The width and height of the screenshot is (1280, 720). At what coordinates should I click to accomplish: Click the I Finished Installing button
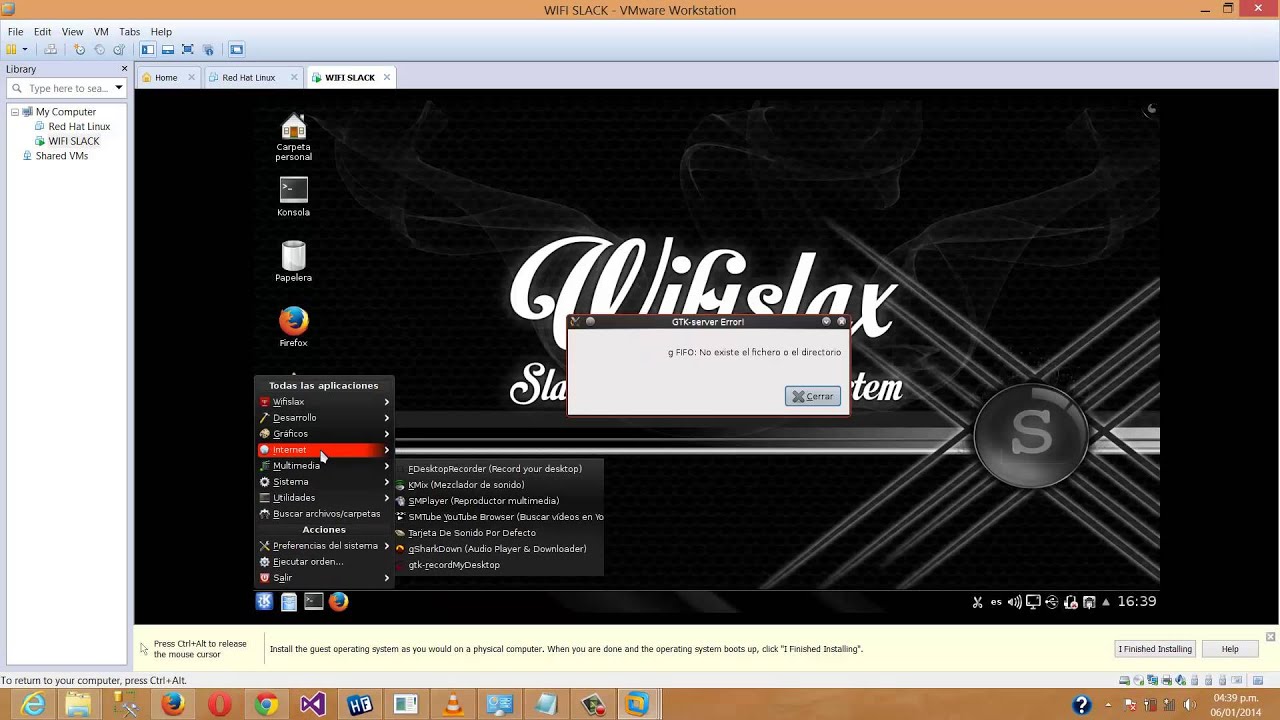[x=1155, y=649]
